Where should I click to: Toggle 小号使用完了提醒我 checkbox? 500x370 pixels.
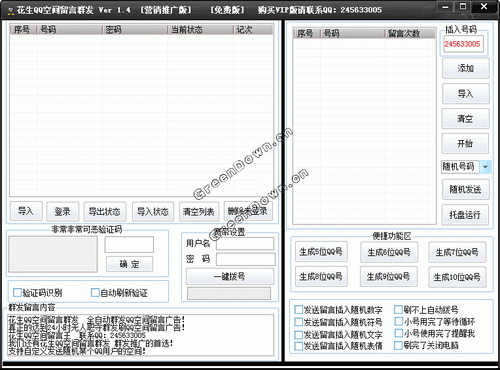(398, 333)
